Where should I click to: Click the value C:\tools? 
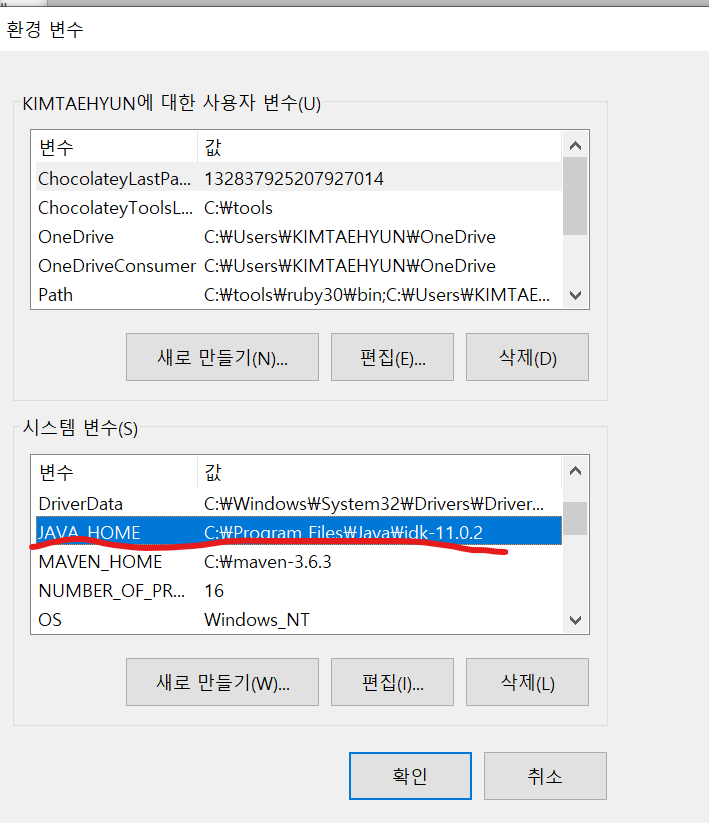point(238,208)
